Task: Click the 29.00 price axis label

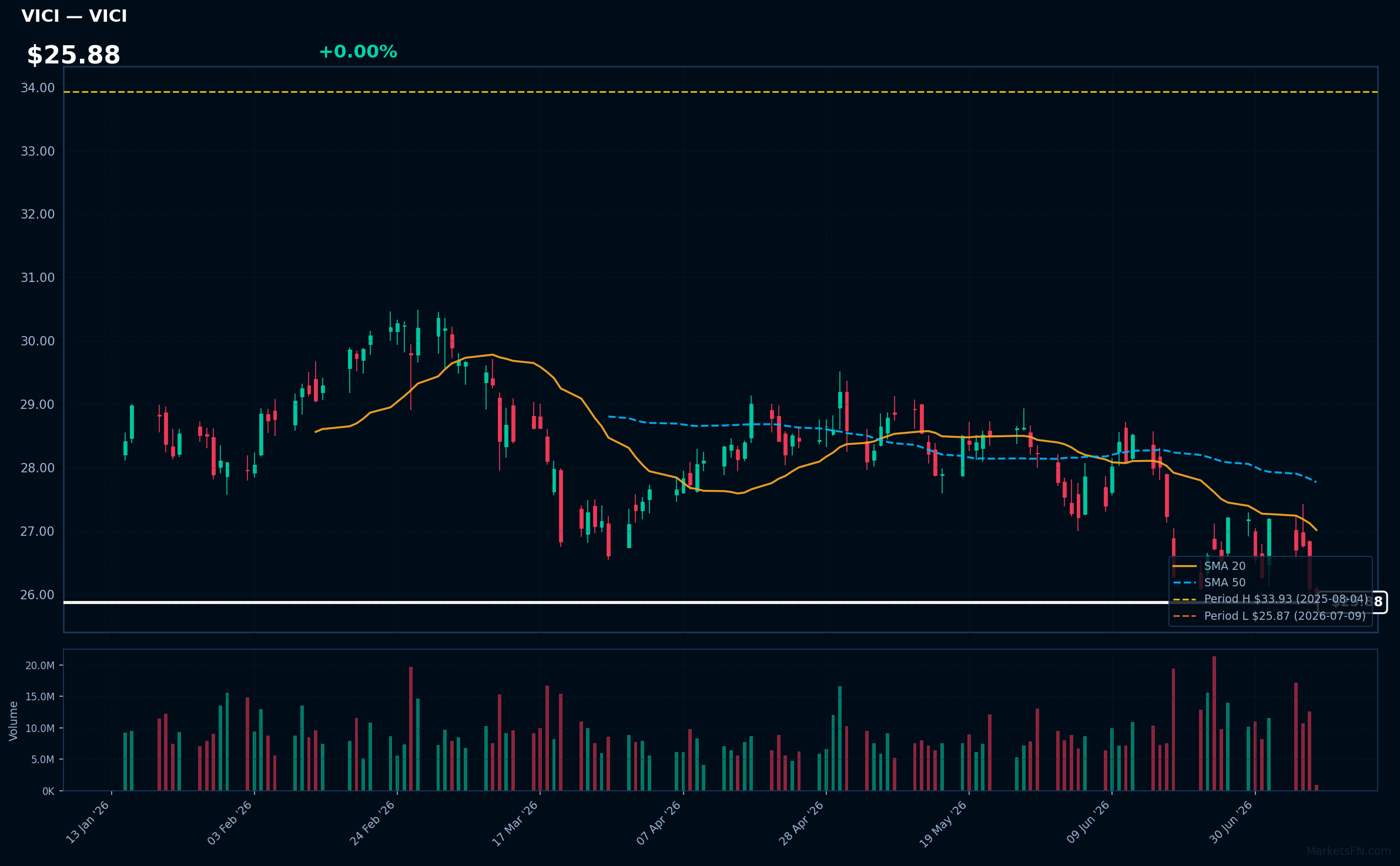Action: coord(38,405)
